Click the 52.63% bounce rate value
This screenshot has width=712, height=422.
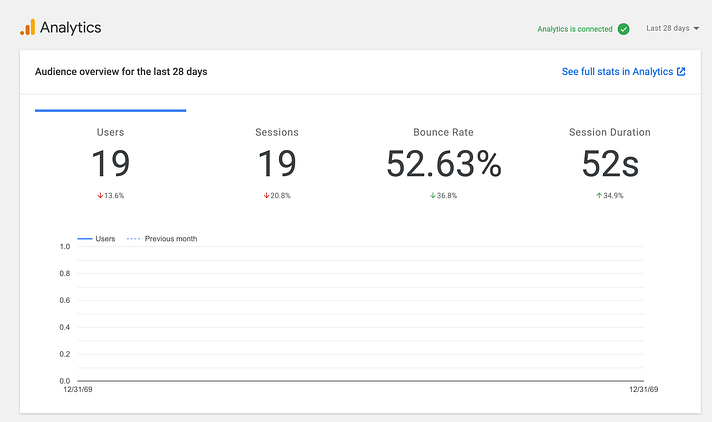444,164
